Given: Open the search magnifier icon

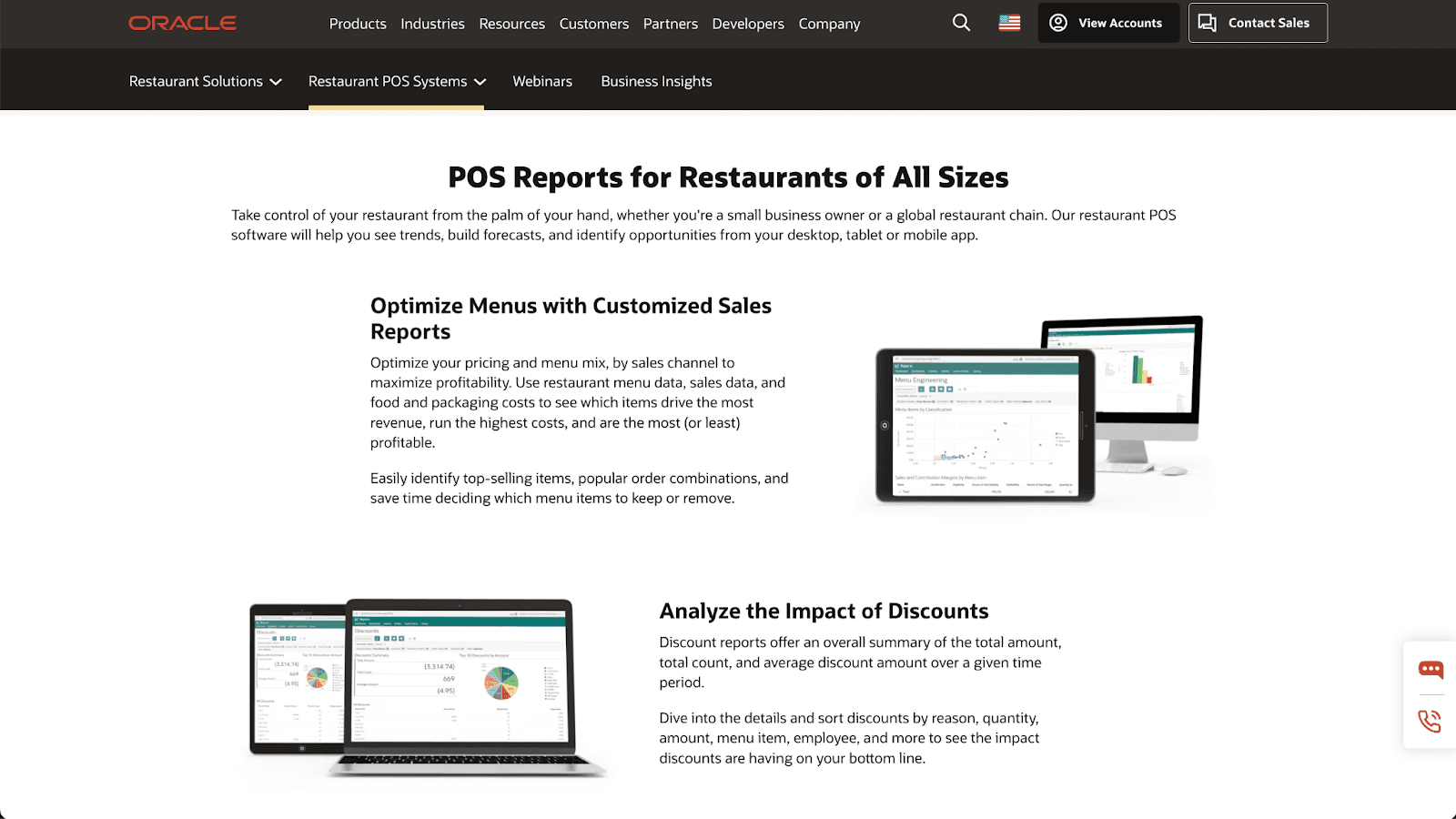Looking at the screenshot, I should coord(961,23).
